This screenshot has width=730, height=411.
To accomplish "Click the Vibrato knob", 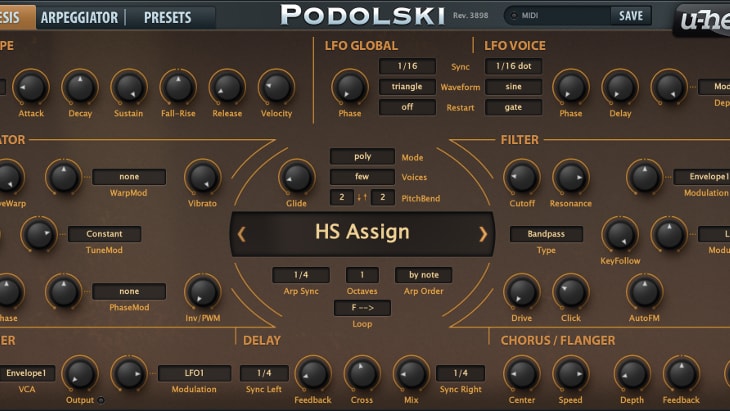I will pos(203,177).
